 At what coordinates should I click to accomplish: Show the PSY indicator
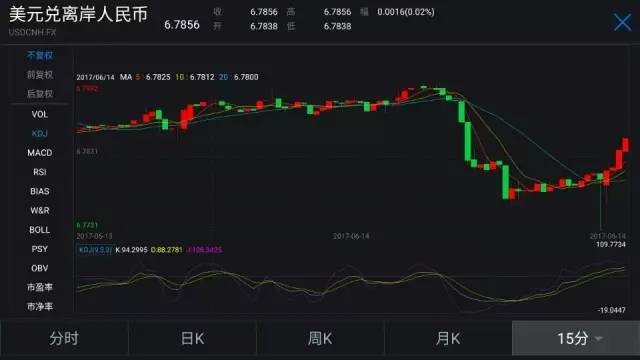pyautogui.click(x=40, y=249)
